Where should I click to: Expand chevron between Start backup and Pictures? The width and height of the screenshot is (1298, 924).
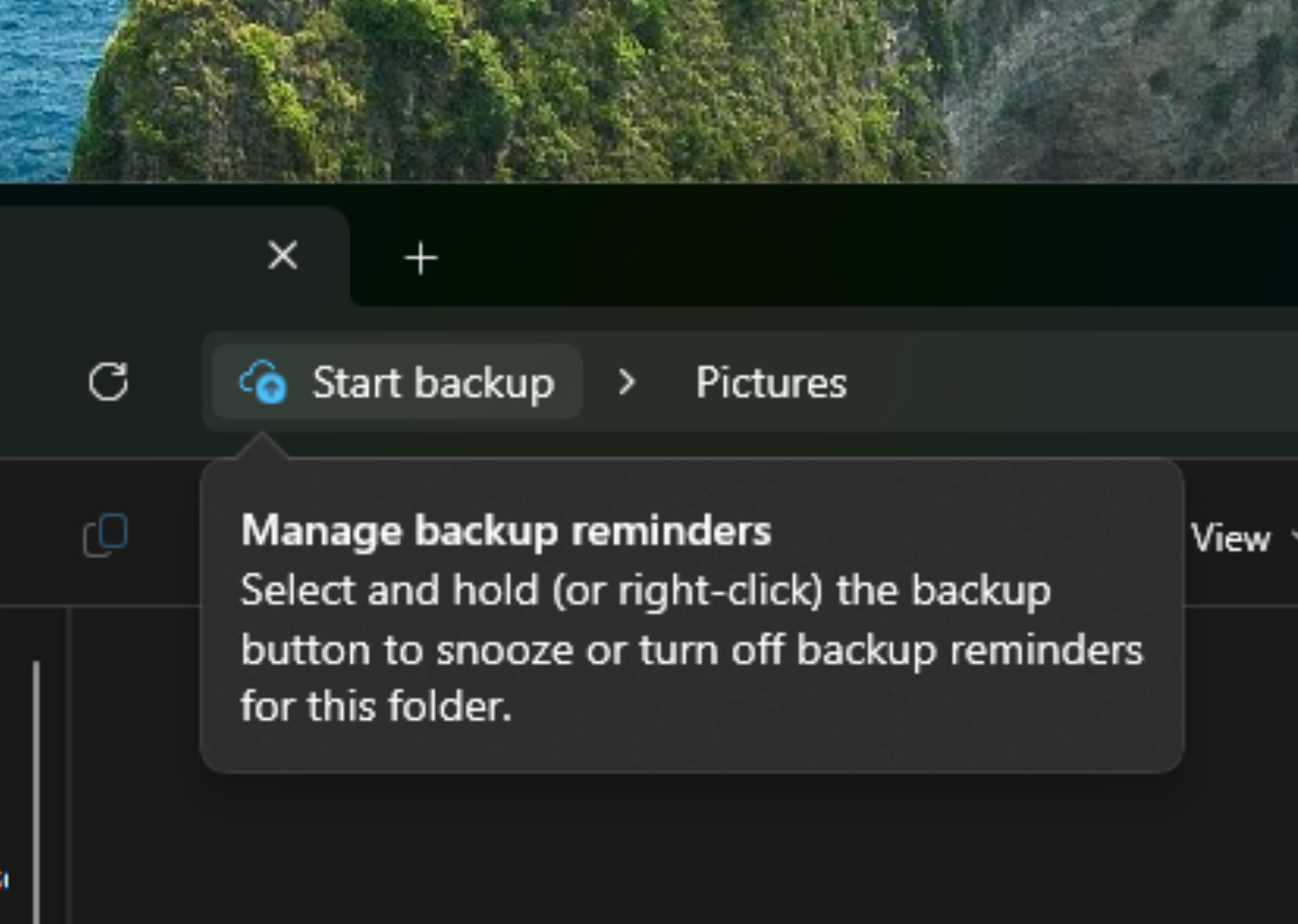626,382
